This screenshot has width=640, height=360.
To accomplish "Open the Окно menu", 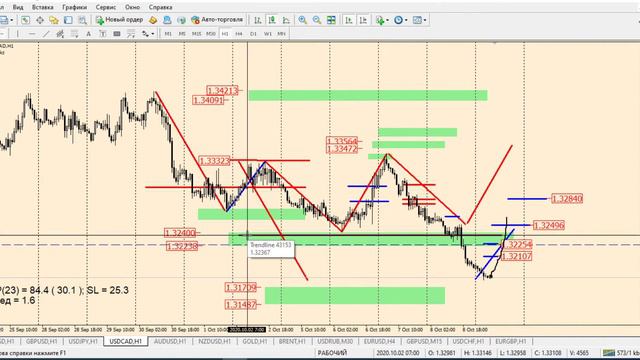I will [x=132, y=7].
